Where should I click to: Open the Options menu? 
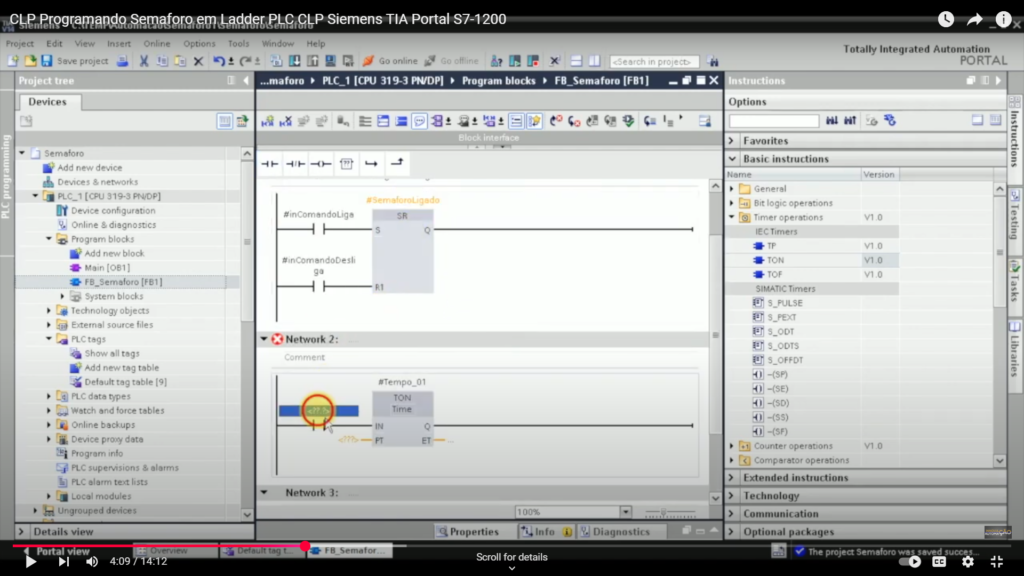tap(199, 44)
